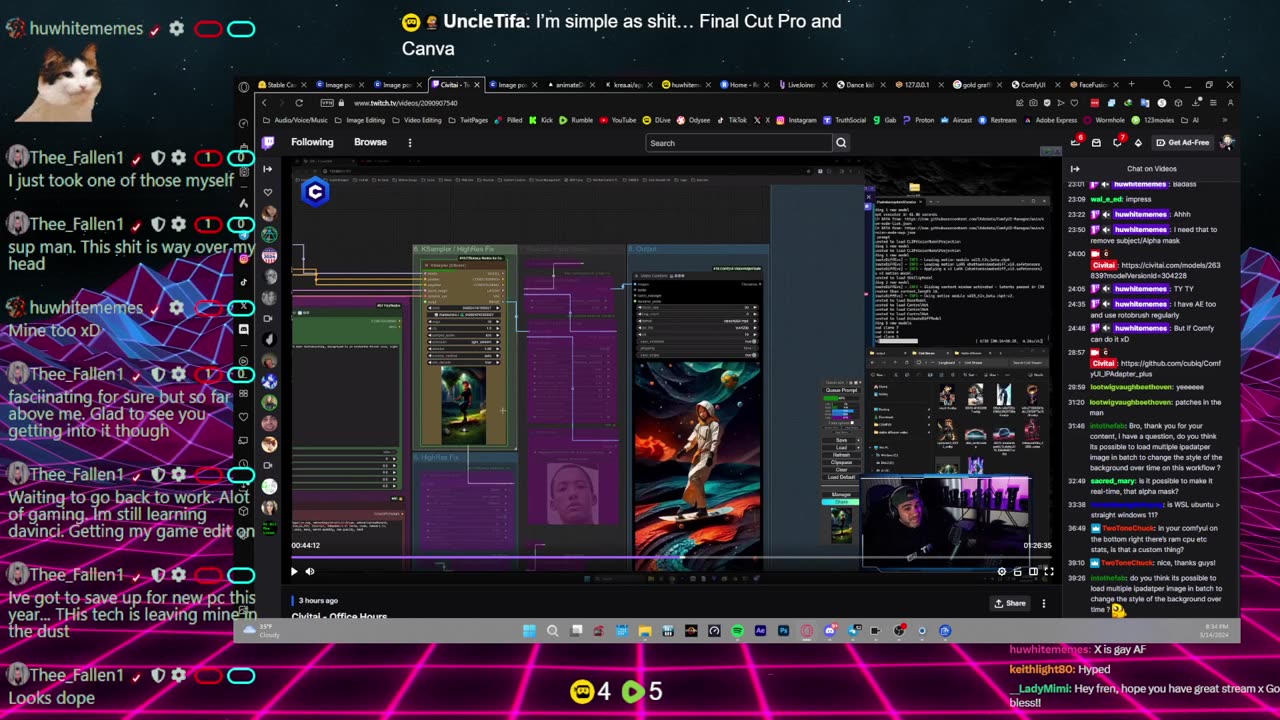The width and height of the screenshot is (1280, 720).
Task: Click the browser reload button
Action: click(x=298, y=103)
